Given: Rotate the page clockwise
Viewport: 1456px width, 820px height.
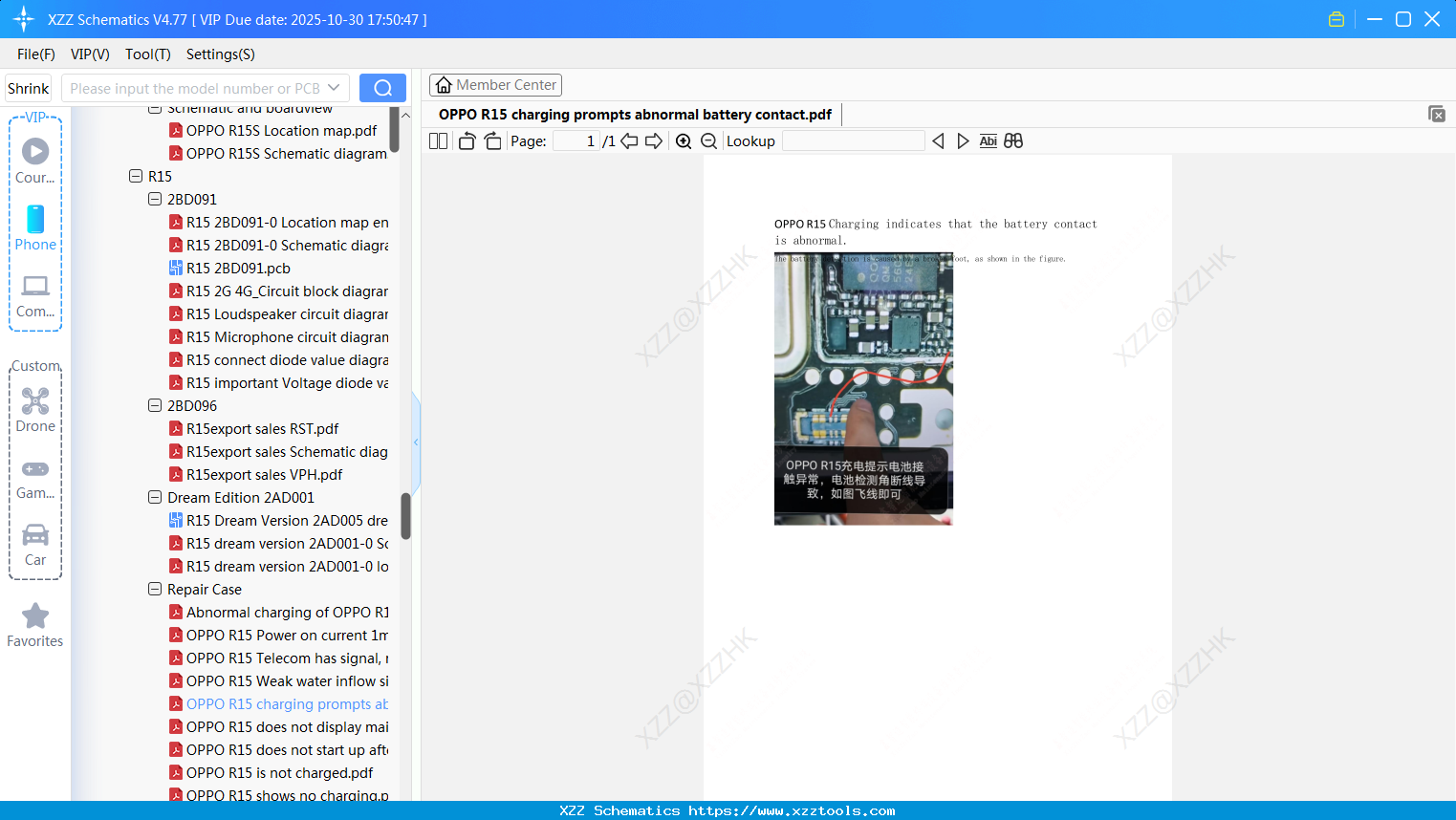Looking at the screenshot, I should coord(493,141).
